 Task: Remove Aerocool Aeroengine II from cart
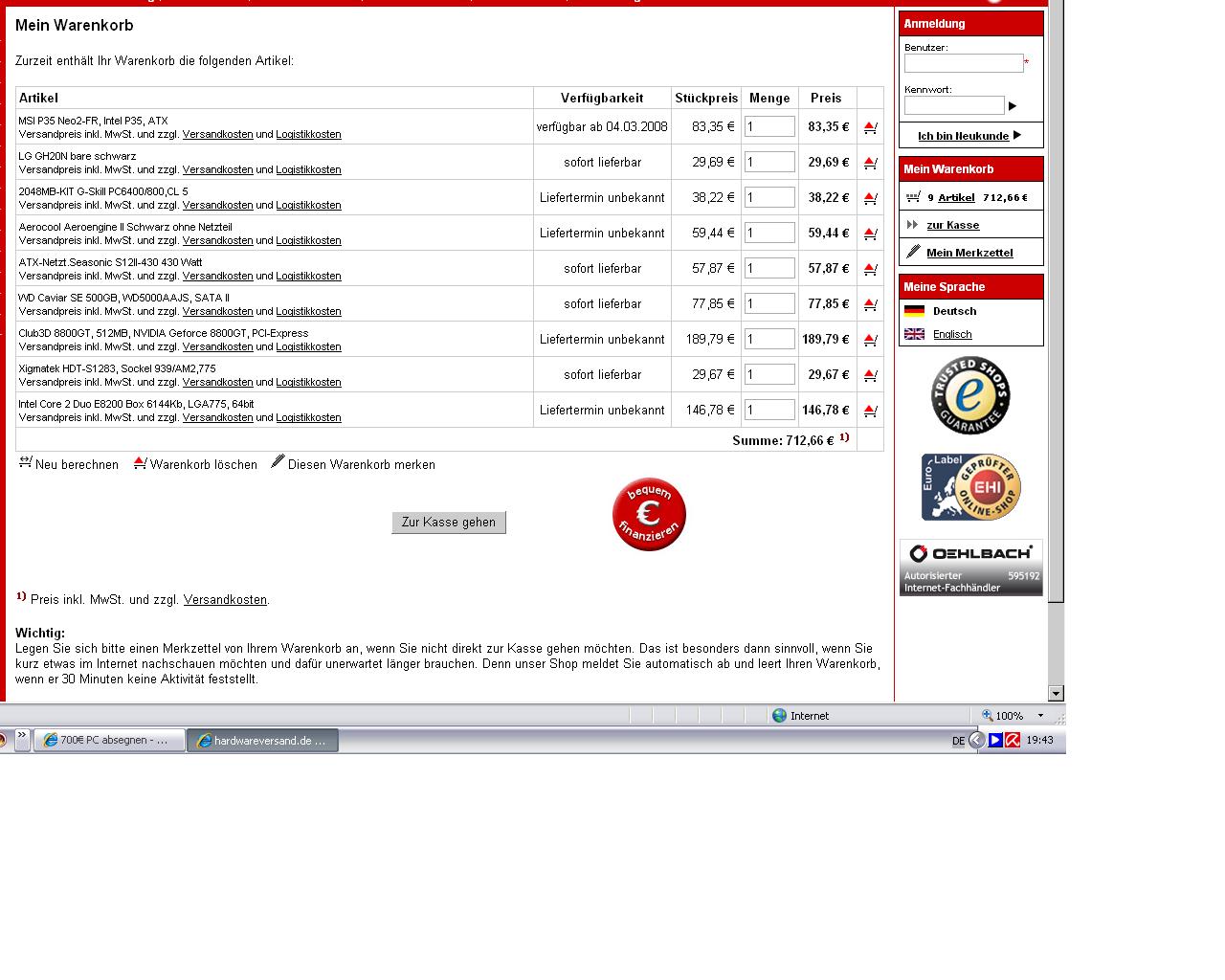[870, 234]
